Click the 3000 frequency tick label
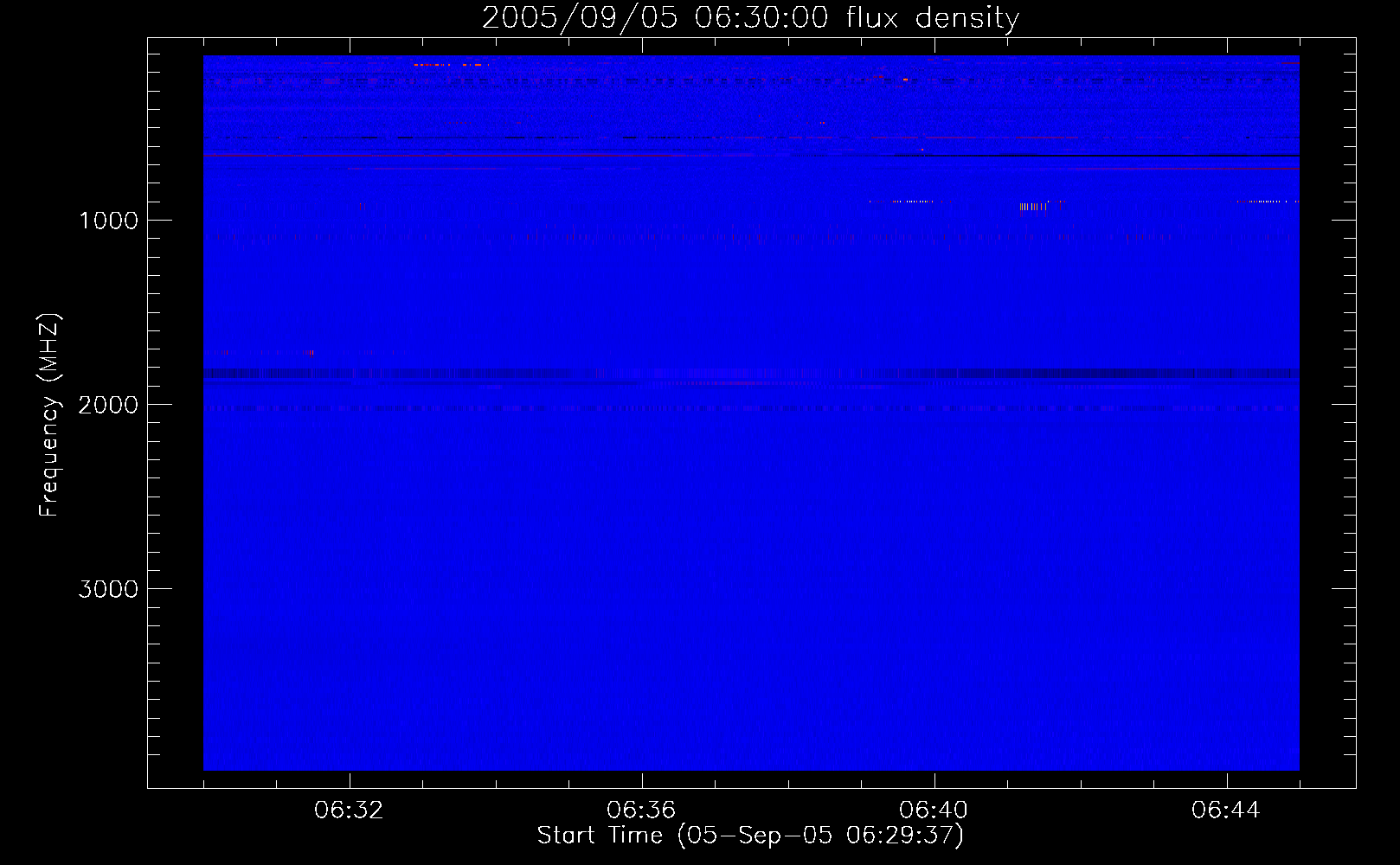Screen dimensions: 1400x865 click(x=108, y=589)
